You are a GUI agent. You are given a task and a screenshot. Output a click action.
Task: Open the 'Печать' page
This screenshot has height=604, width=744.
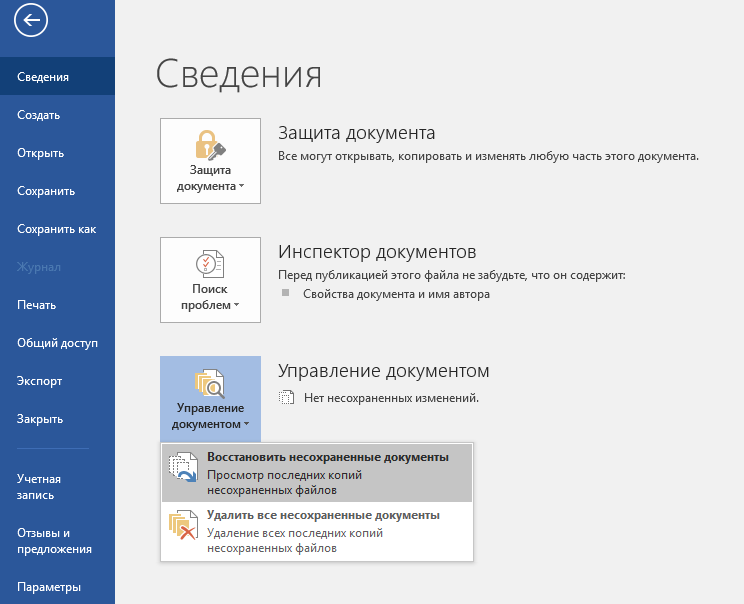37,305
